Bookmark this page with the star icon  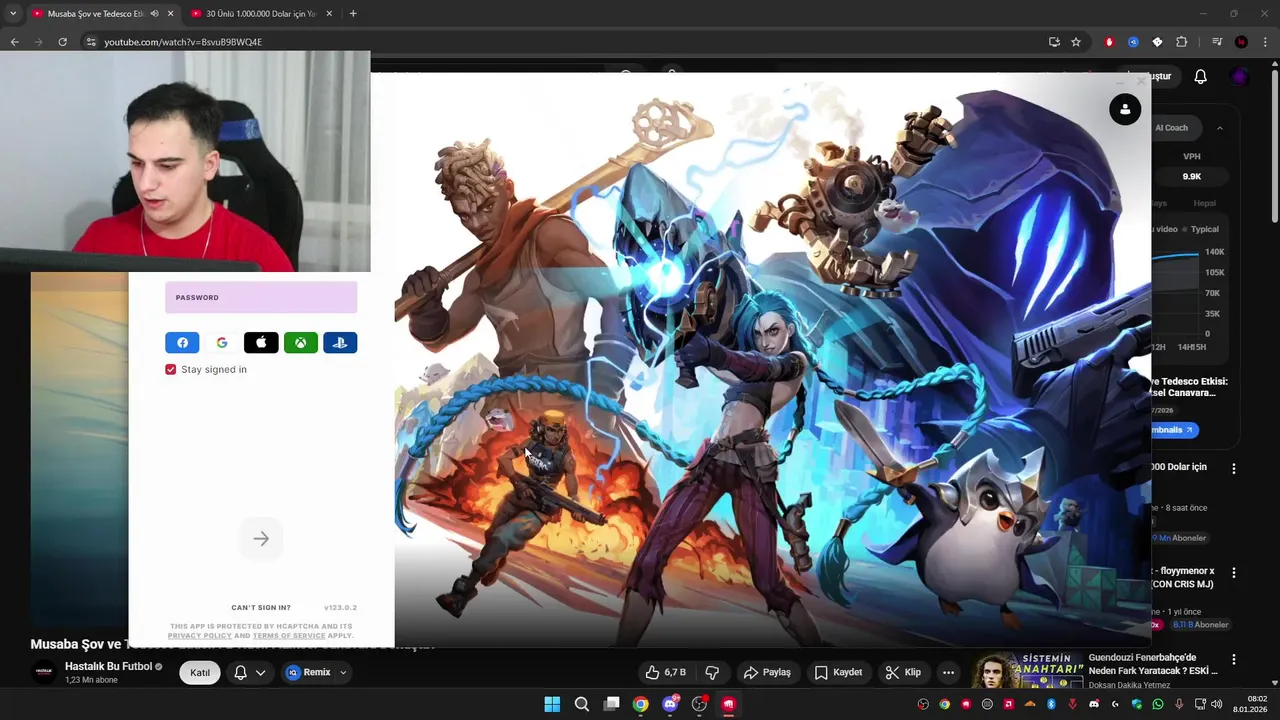(1076, 42)
